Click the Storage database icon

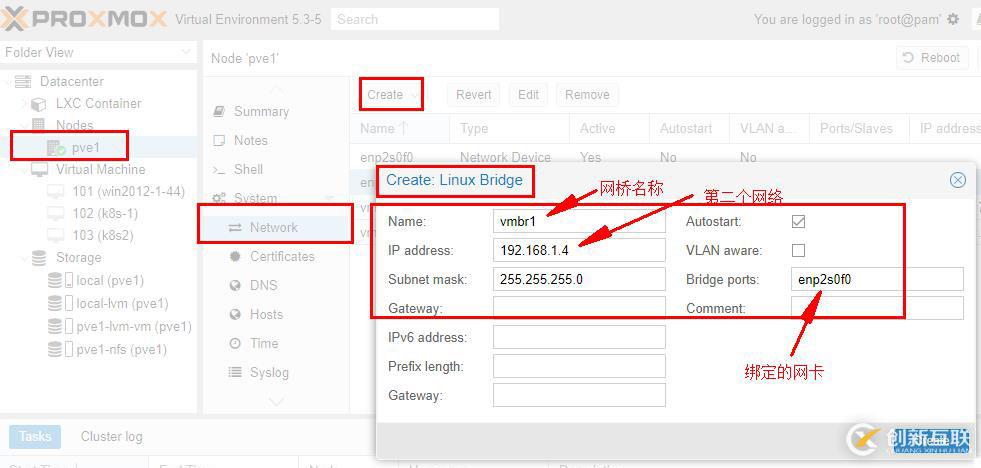pos(39,258)
